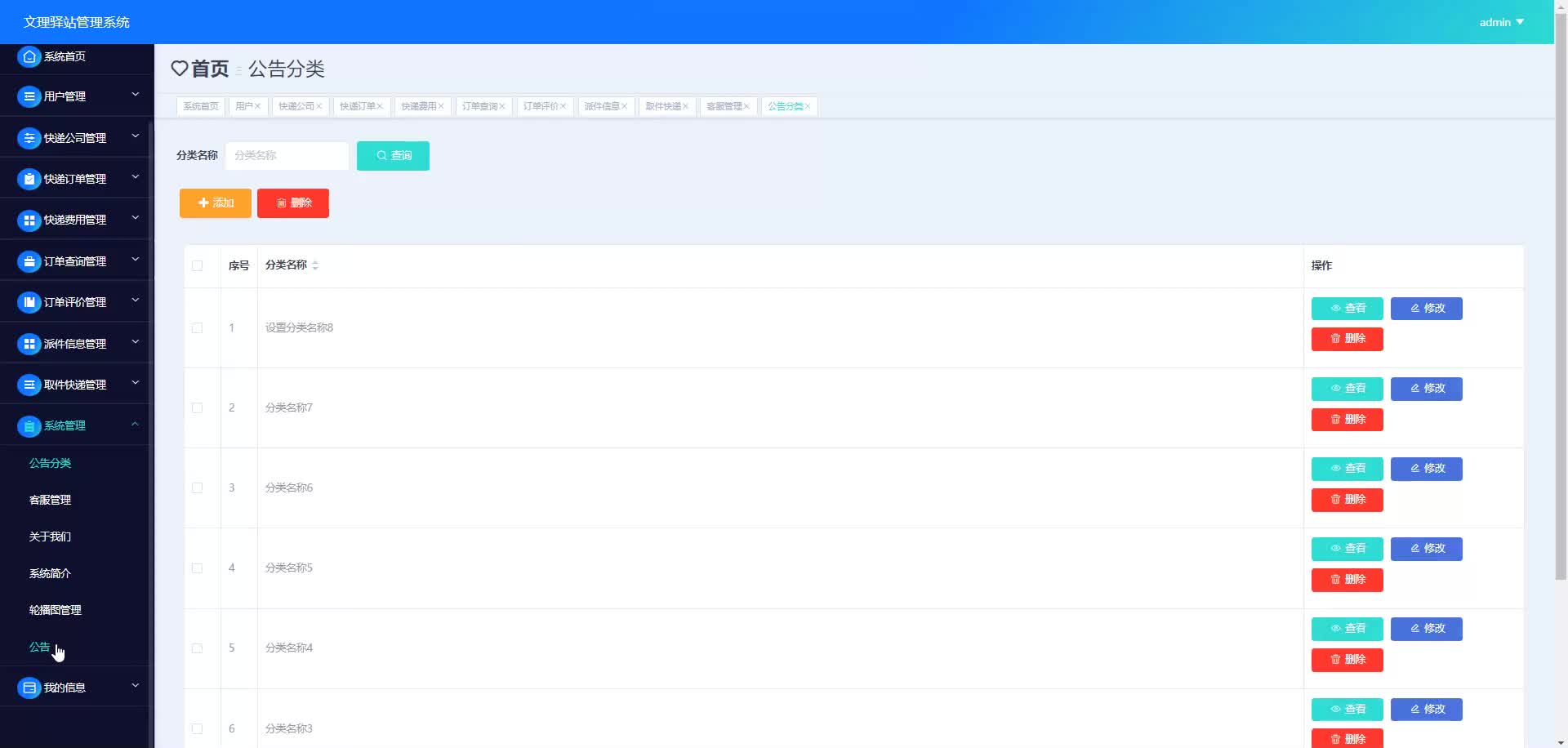Open the admin user dropdown
The image size is (1568, 748).
tap(1501, 22)
